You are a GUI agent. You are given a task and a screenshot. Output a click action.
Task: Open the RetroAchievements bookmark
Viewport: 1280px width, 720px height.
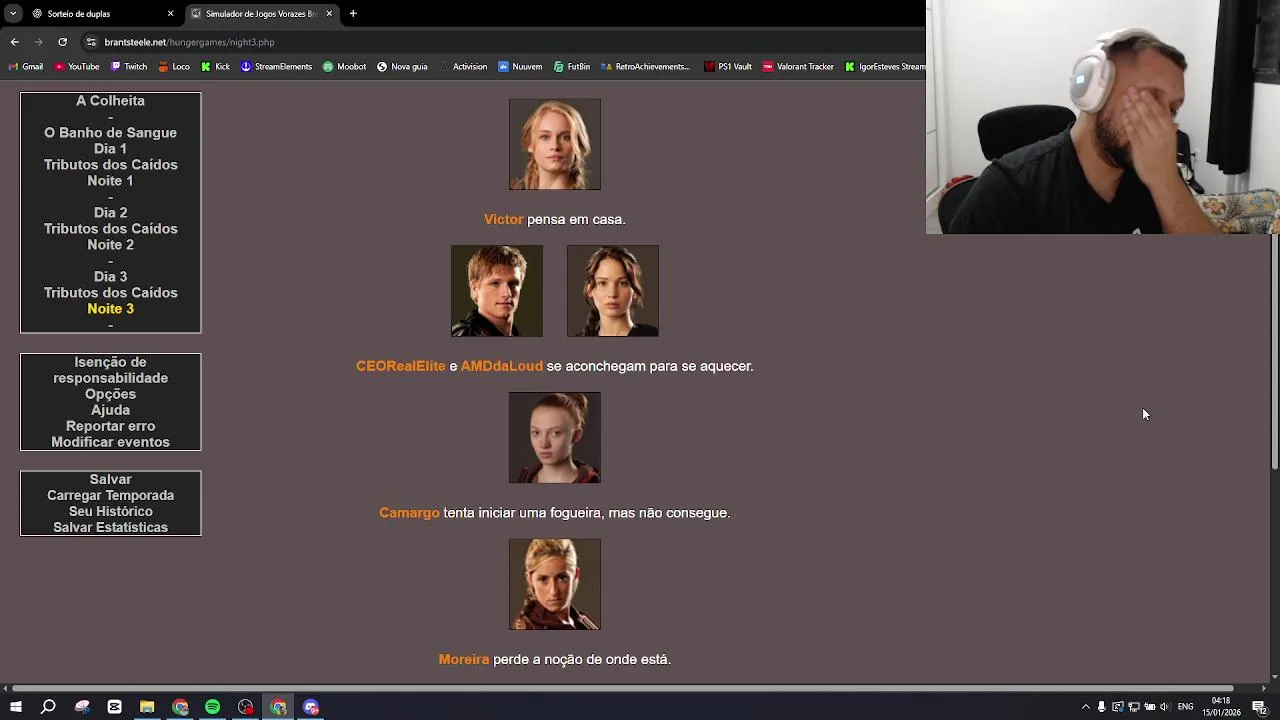646,67
